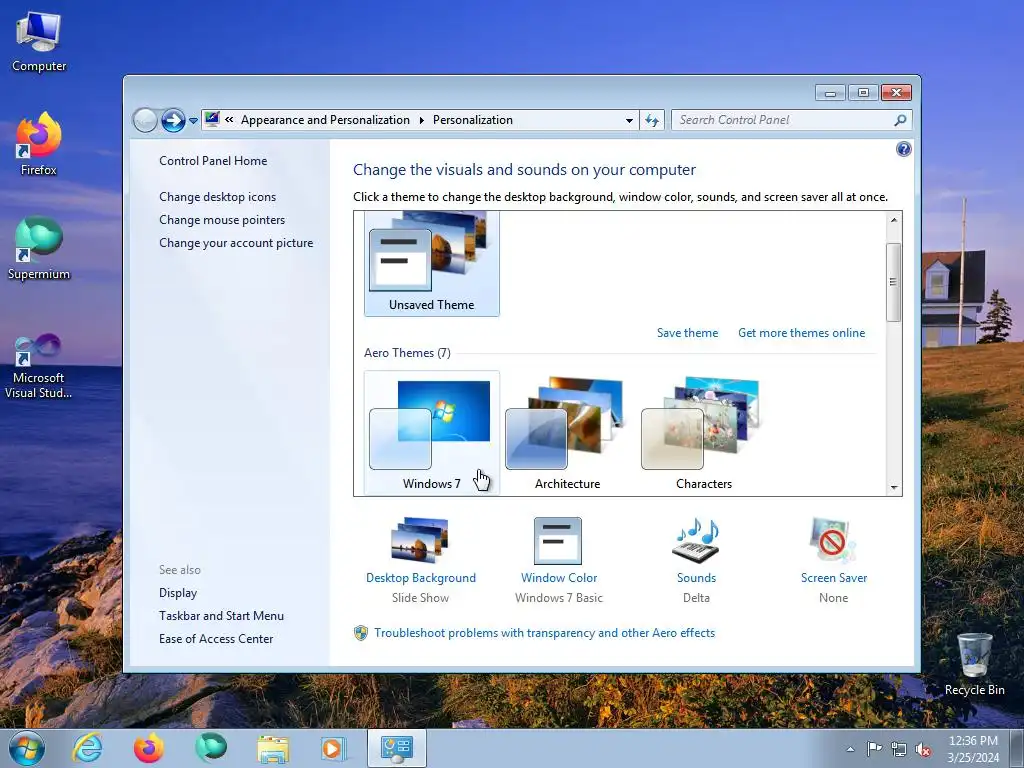This screenshot has height=768, width=1024.
Task: Click the taskbar clock and date
Action: coord(972,749)
